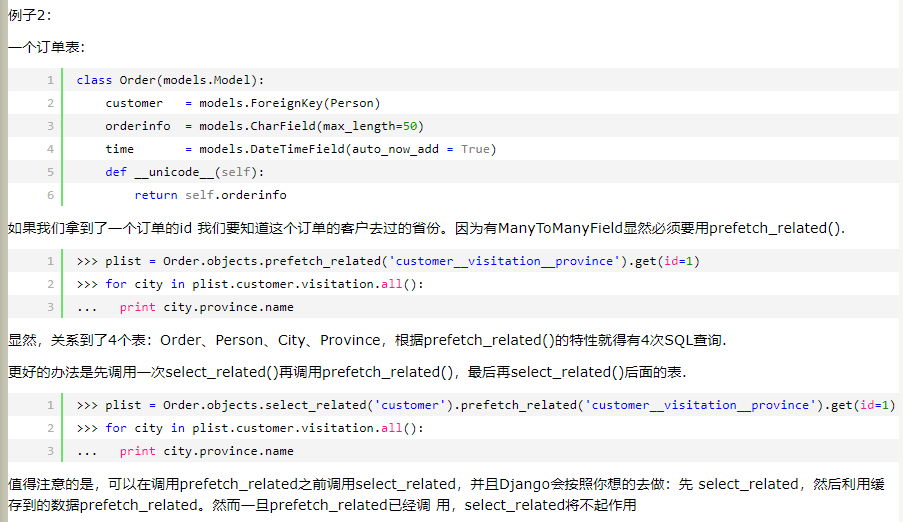Viewport: 903px width, 522px height.
Task: Click the paragraph starting "更好的办法是先调用"
Action: point(347,372)
